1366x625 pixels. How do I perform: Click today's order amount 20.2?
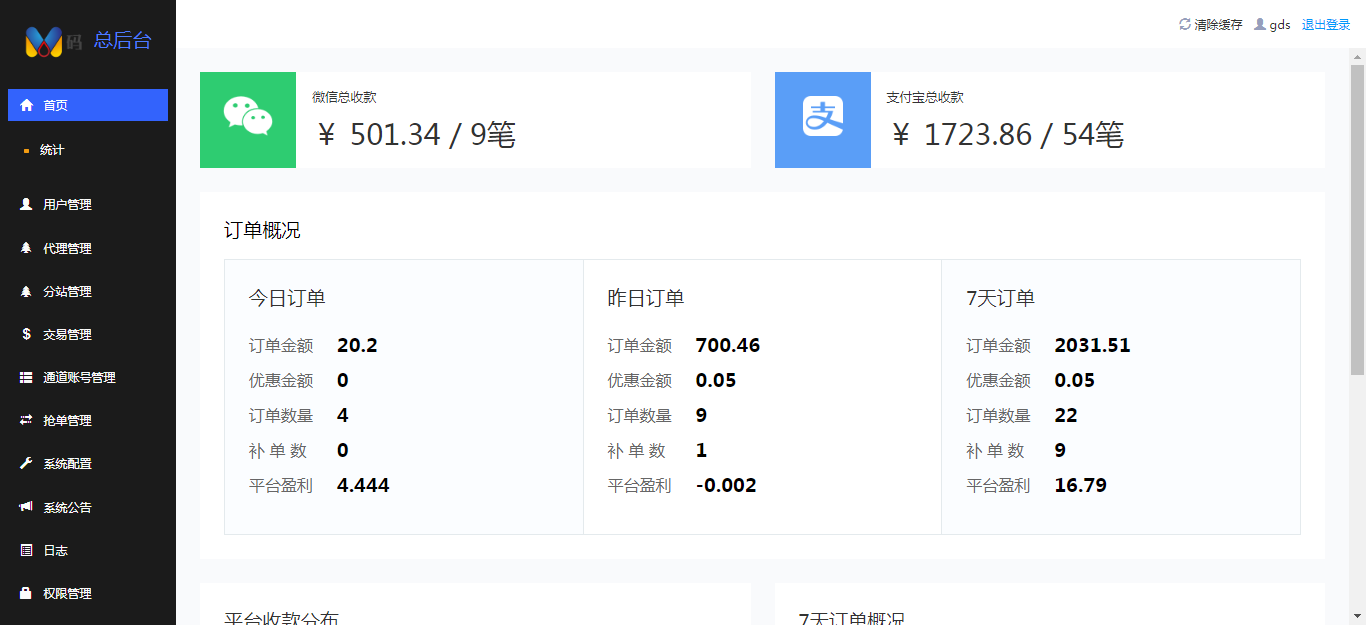tap(357, 346)
